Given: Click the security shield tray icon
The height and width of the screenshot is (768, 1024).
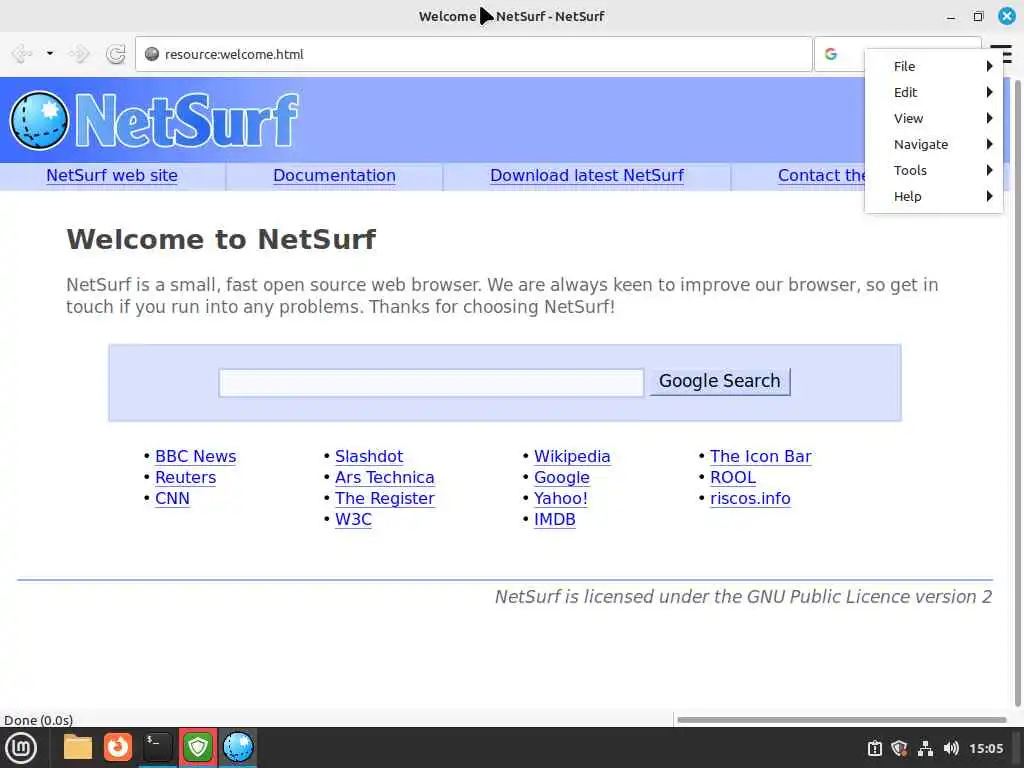Looking at the screenshot, I should (899, 748).
